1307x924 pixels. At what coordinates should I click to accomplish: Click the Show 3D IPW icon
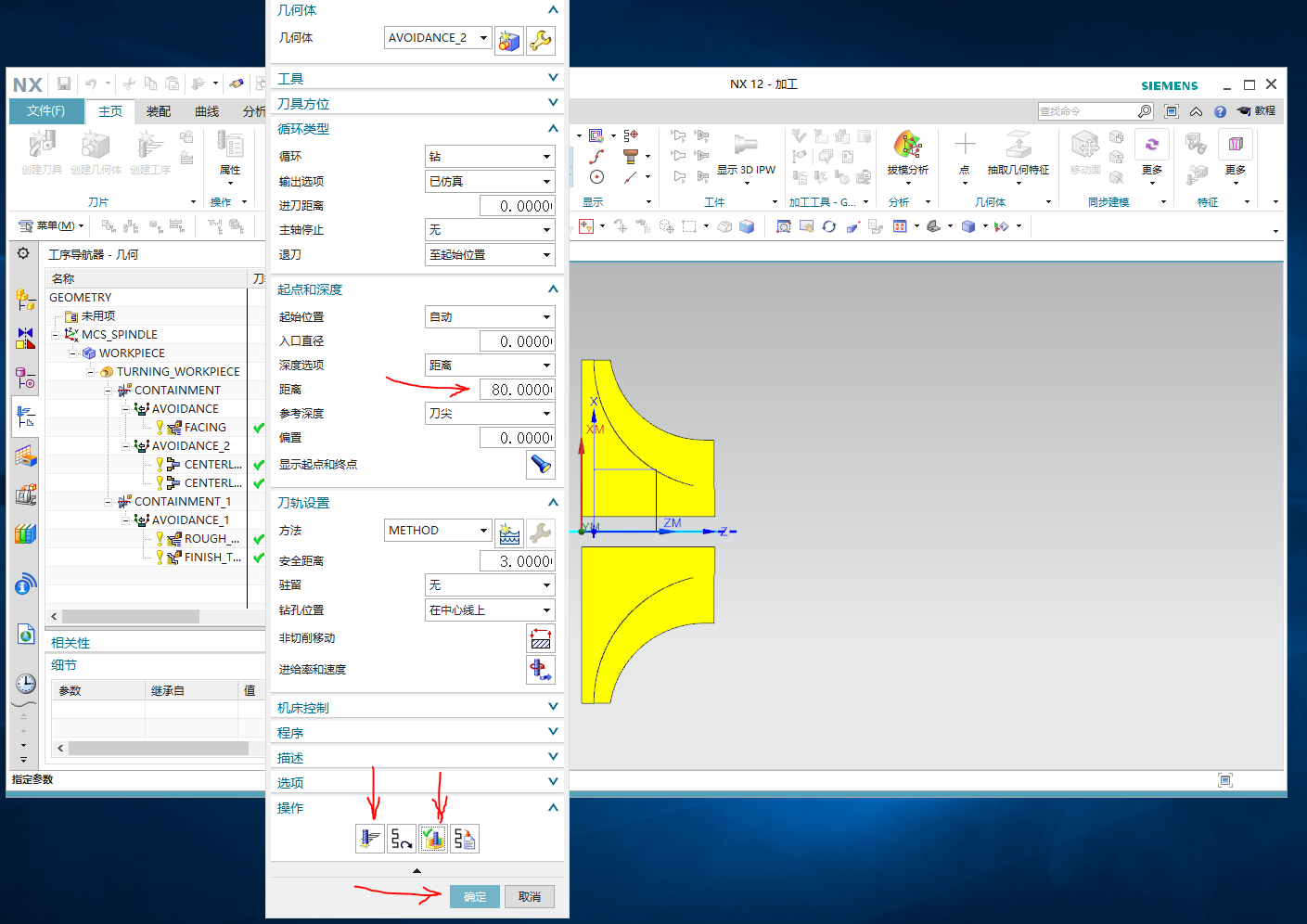click(x=746, y=146)
